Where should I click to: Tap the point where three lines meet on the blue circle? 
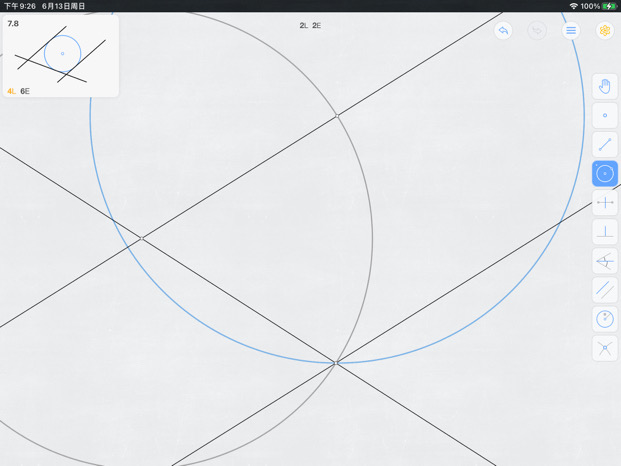click(335, 363)
